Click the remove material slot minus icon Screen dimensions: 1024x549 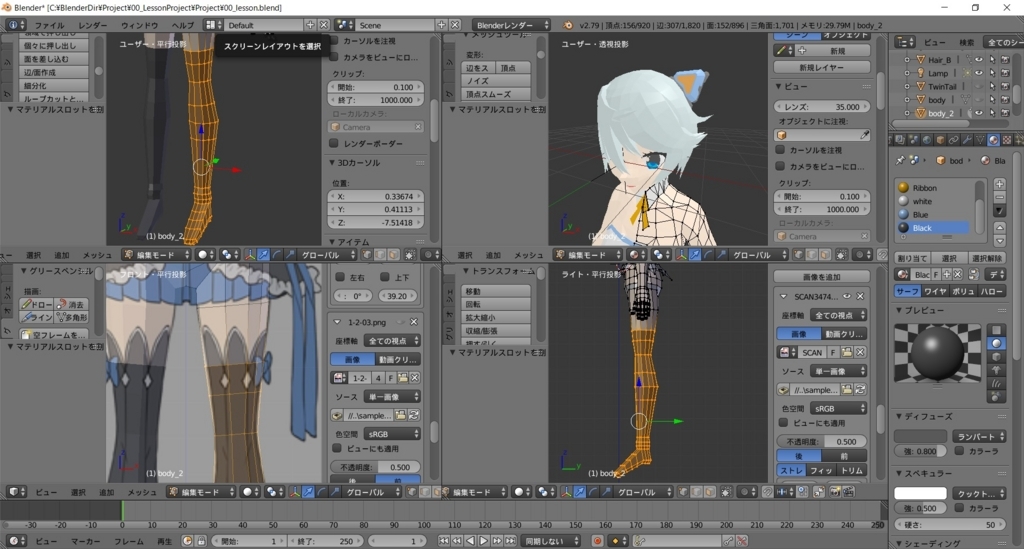coord(999,197)
